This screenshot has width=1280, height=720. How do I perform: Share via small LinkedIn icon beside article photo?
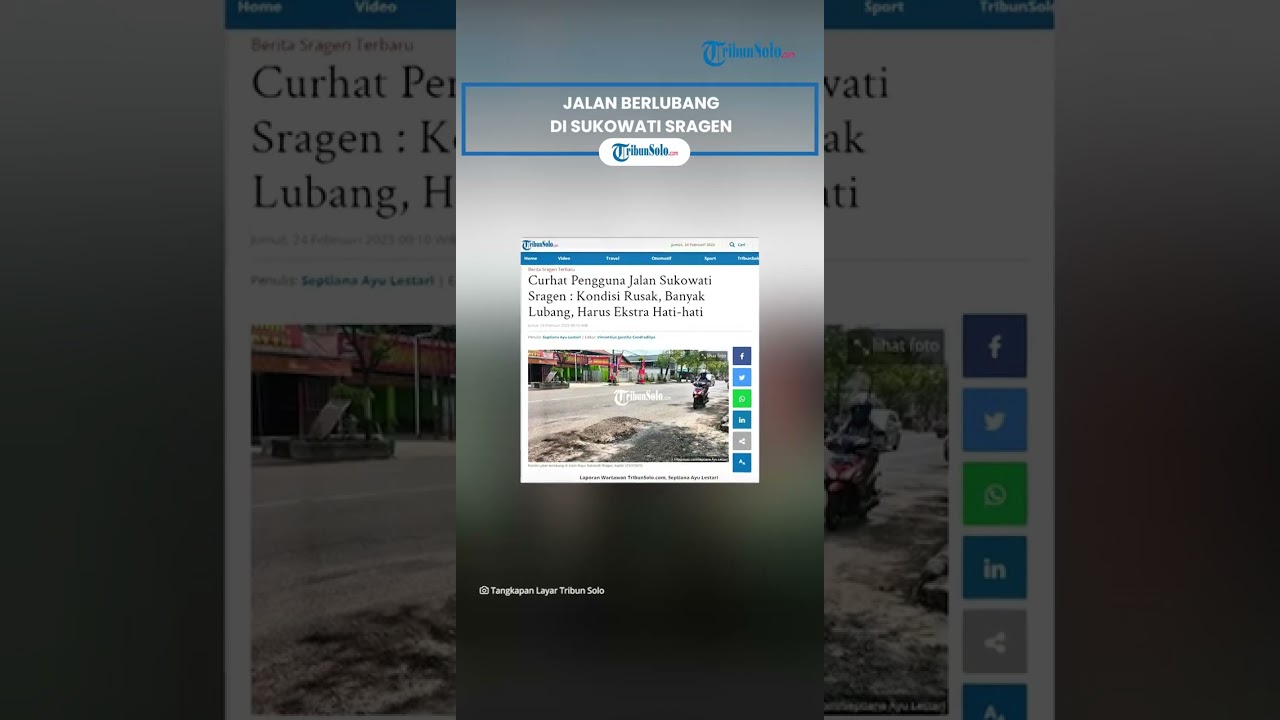coord(742,420)
